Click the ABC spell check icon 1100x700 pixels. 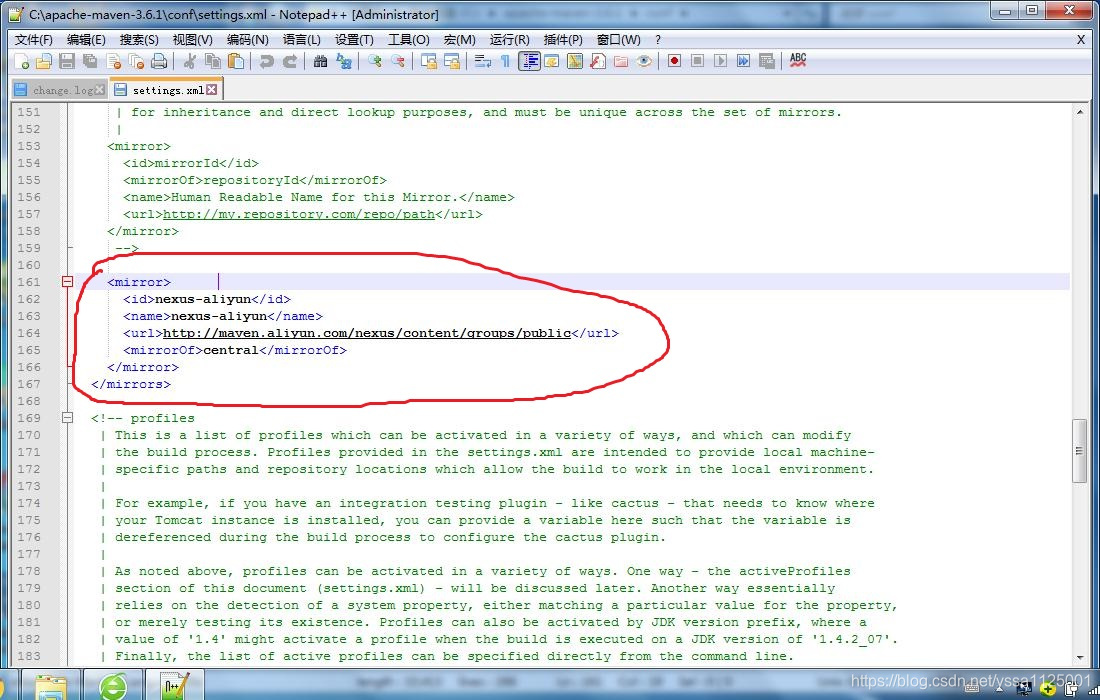[x=798, y=62]
